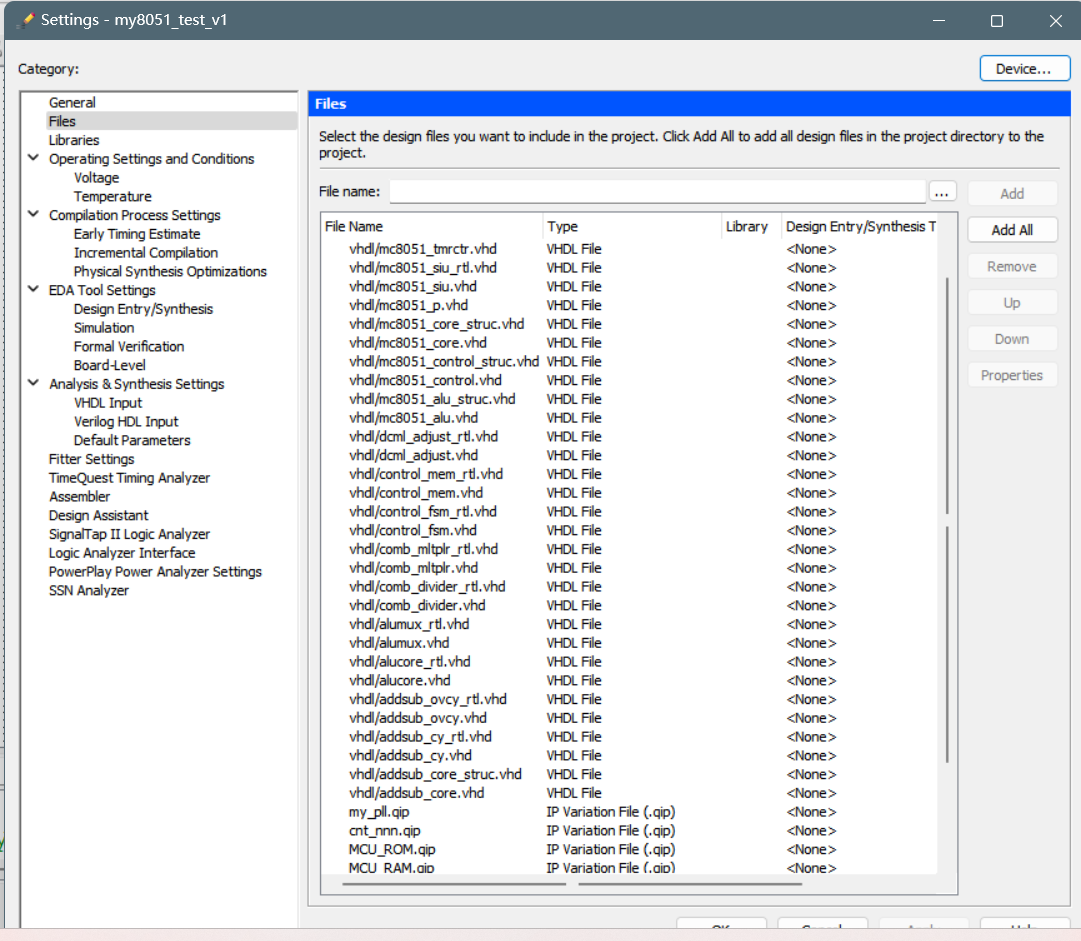
Task: Open Fitter Settings
Action: pyautogui.click(x=91, y=459)
